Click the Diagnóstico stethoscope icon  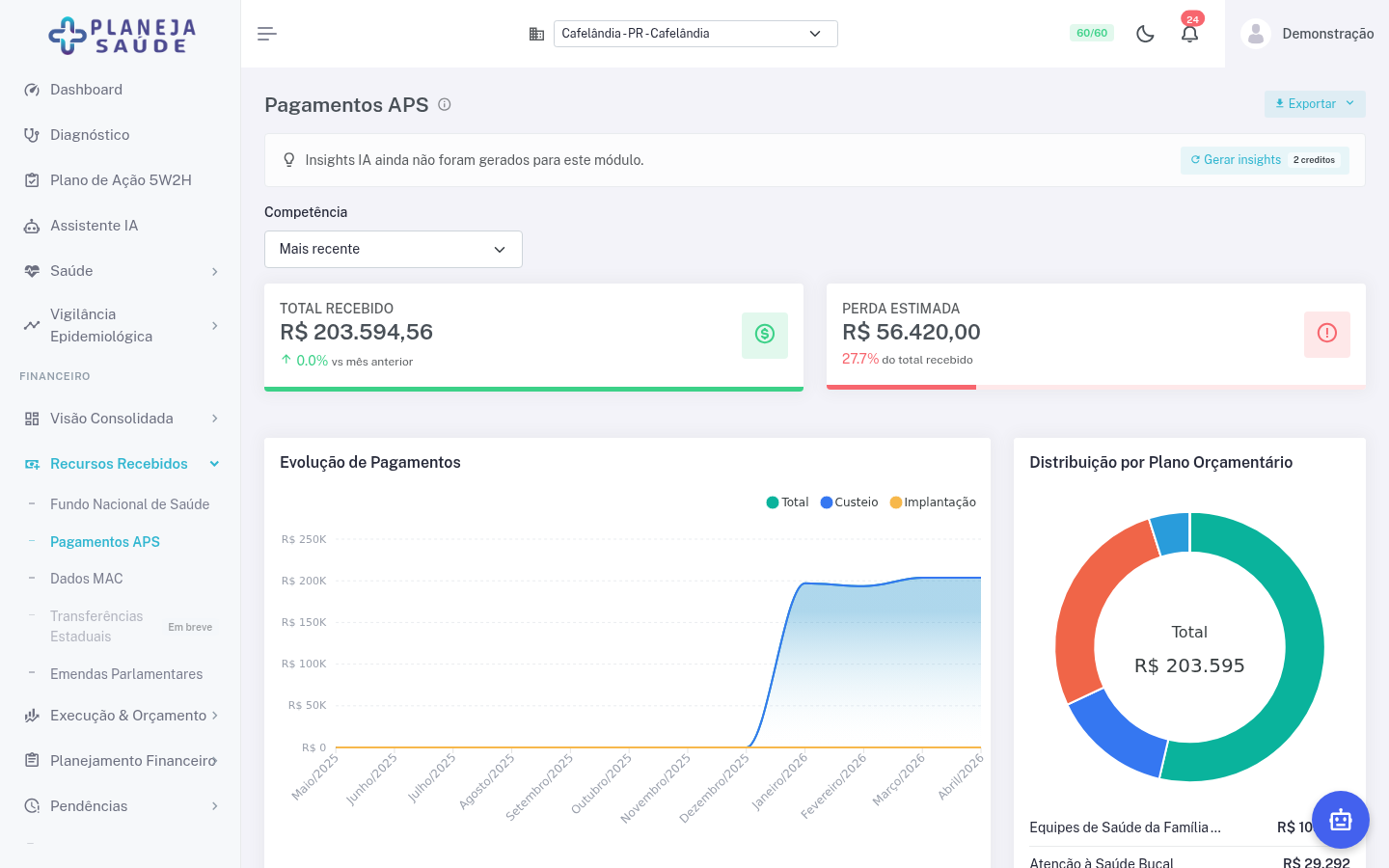32,135
